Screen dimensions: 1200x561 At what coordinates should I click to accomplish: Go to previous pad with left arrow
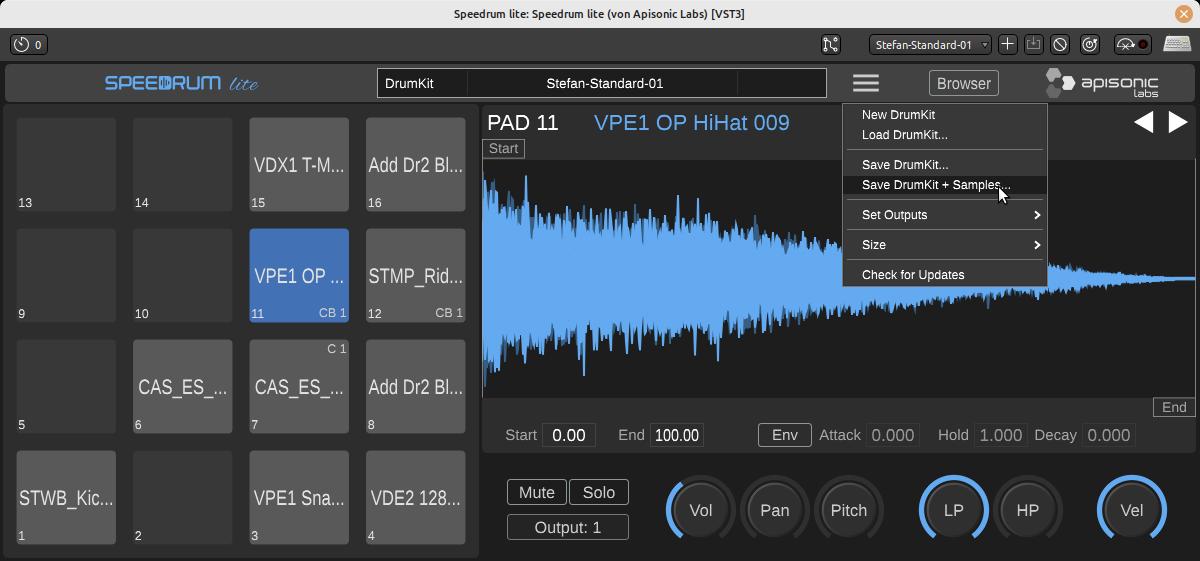pyautogui.click(x=1144, y=122)
